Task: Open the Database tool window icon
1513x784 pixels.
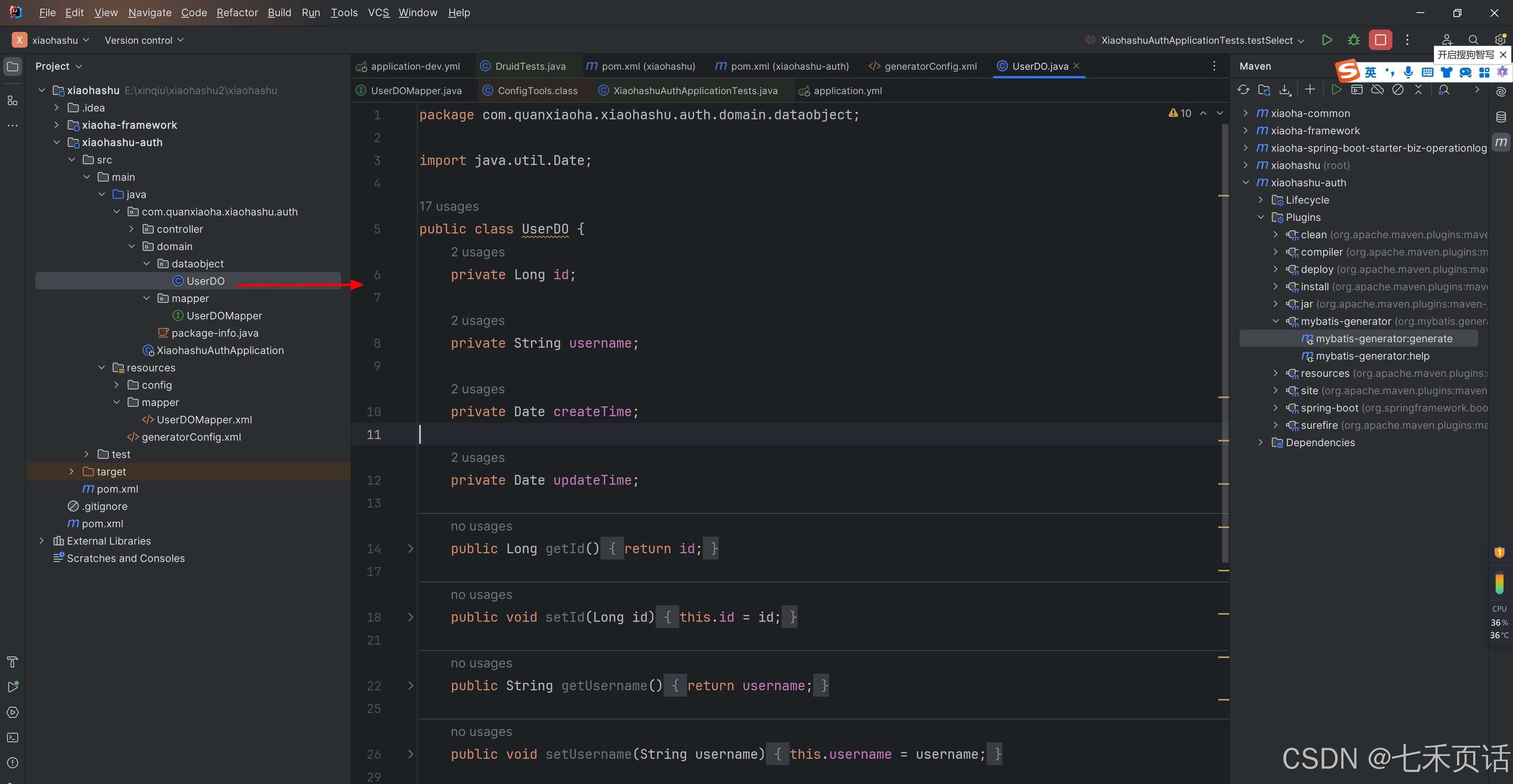Action: pos(1501,117)
